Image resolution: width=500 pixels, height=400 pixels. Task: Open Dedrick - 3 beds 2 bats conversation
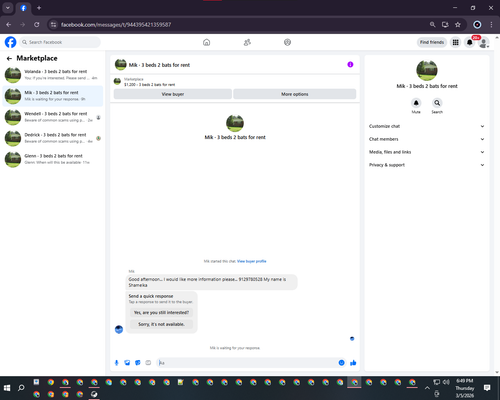tap(53, 138)
